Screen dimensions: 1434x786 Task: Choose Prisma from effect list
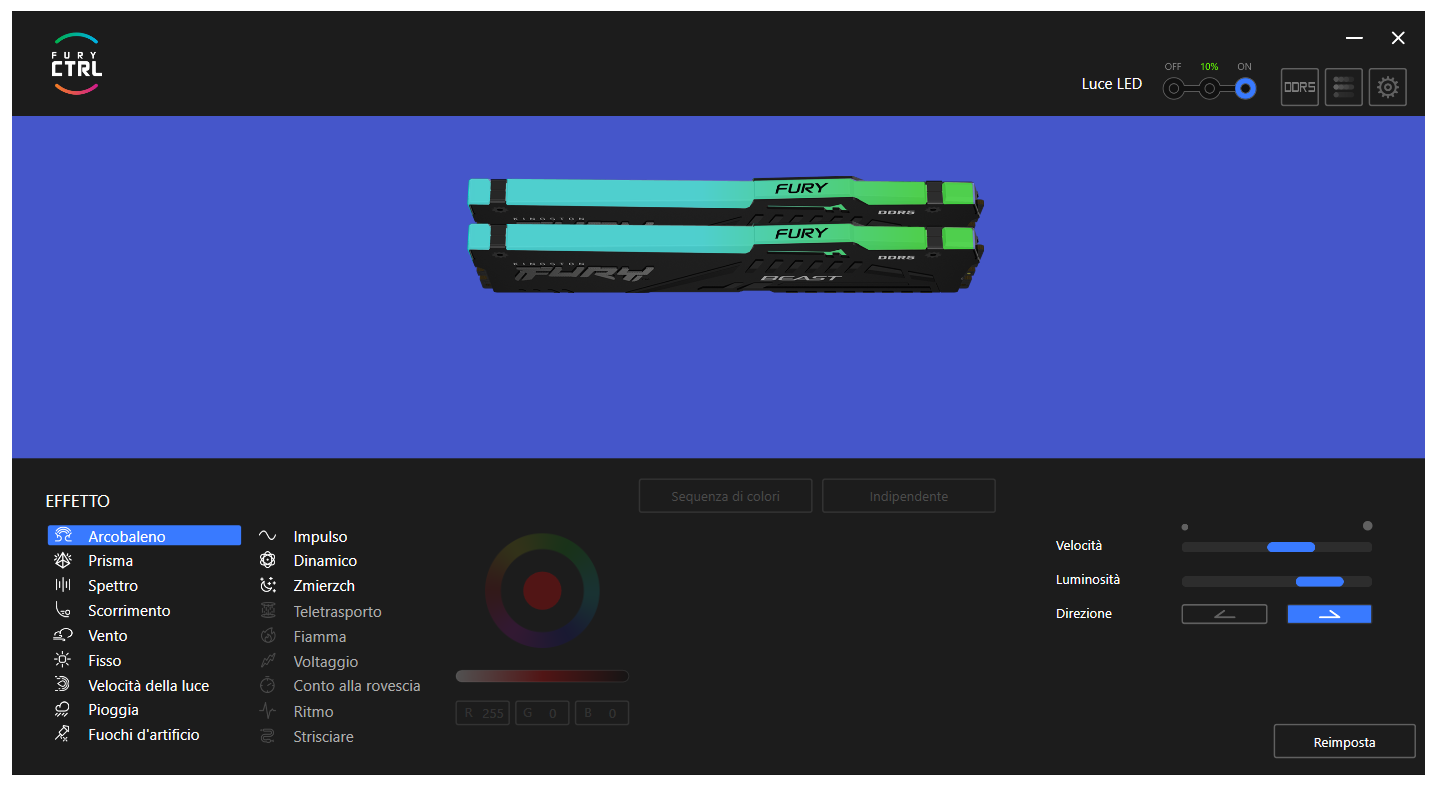tap(110, 561)
